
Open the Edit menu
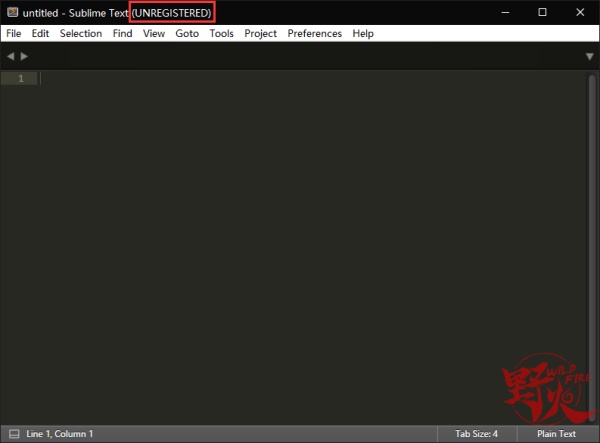pos(40,33)
